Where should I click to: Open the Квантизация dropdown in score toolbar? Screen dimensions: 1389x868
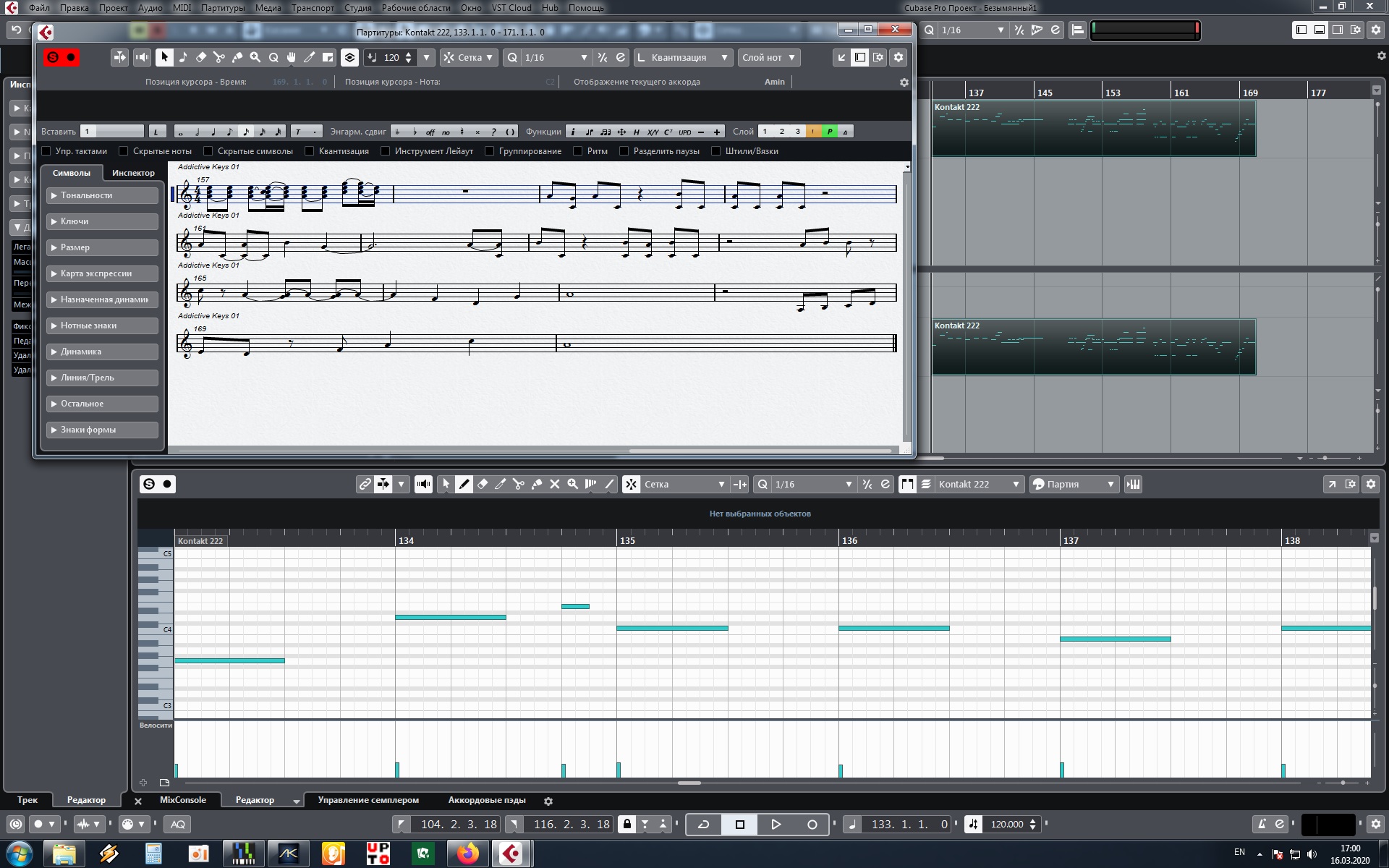coord(683,57)
